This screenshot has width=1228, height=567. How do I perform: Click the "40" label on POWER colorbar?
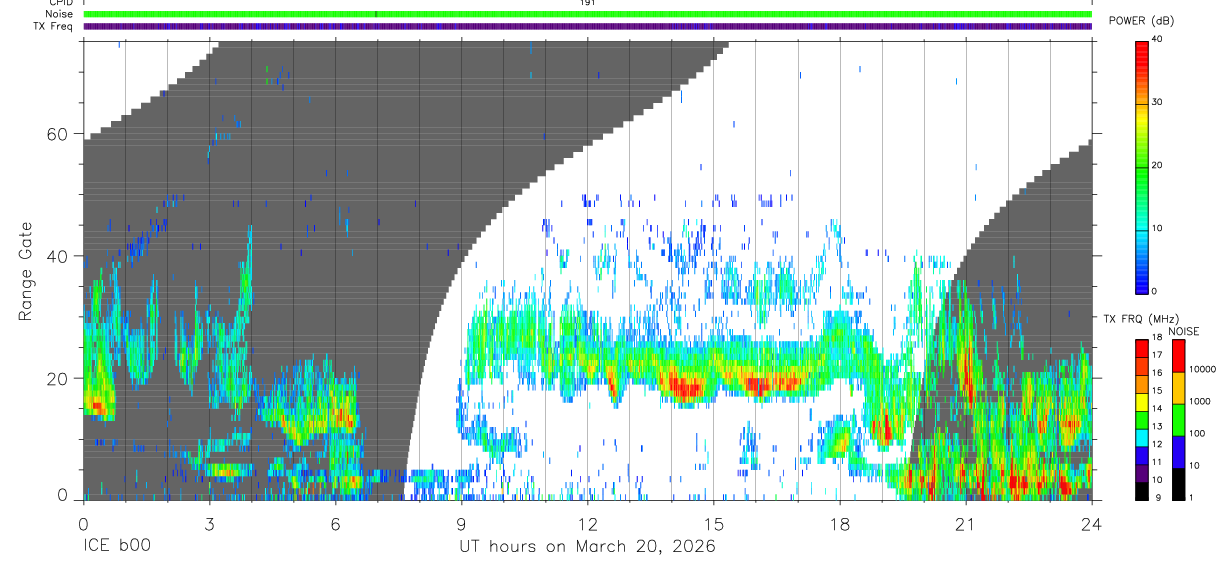point(1157,39)
